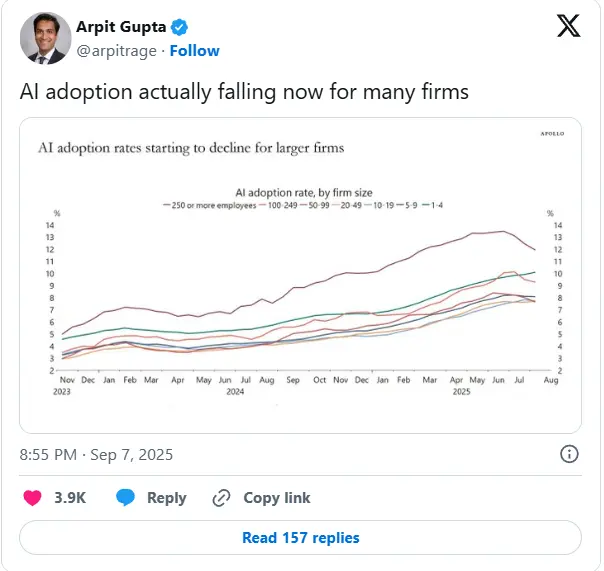Open the 3.9K likes count
604x571 pixels.
[70, 498]
